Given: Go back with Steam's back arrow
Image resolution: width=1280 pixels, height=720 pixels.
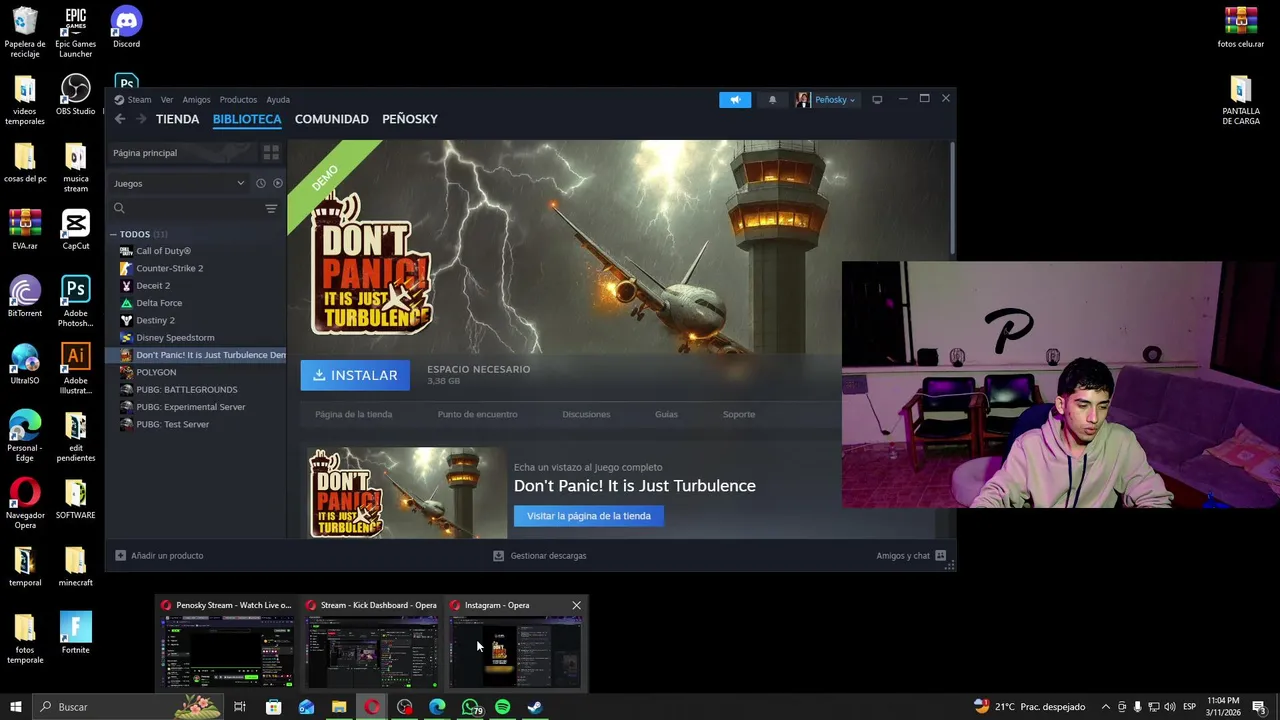Looking at the screenshot, I should 120,119.
